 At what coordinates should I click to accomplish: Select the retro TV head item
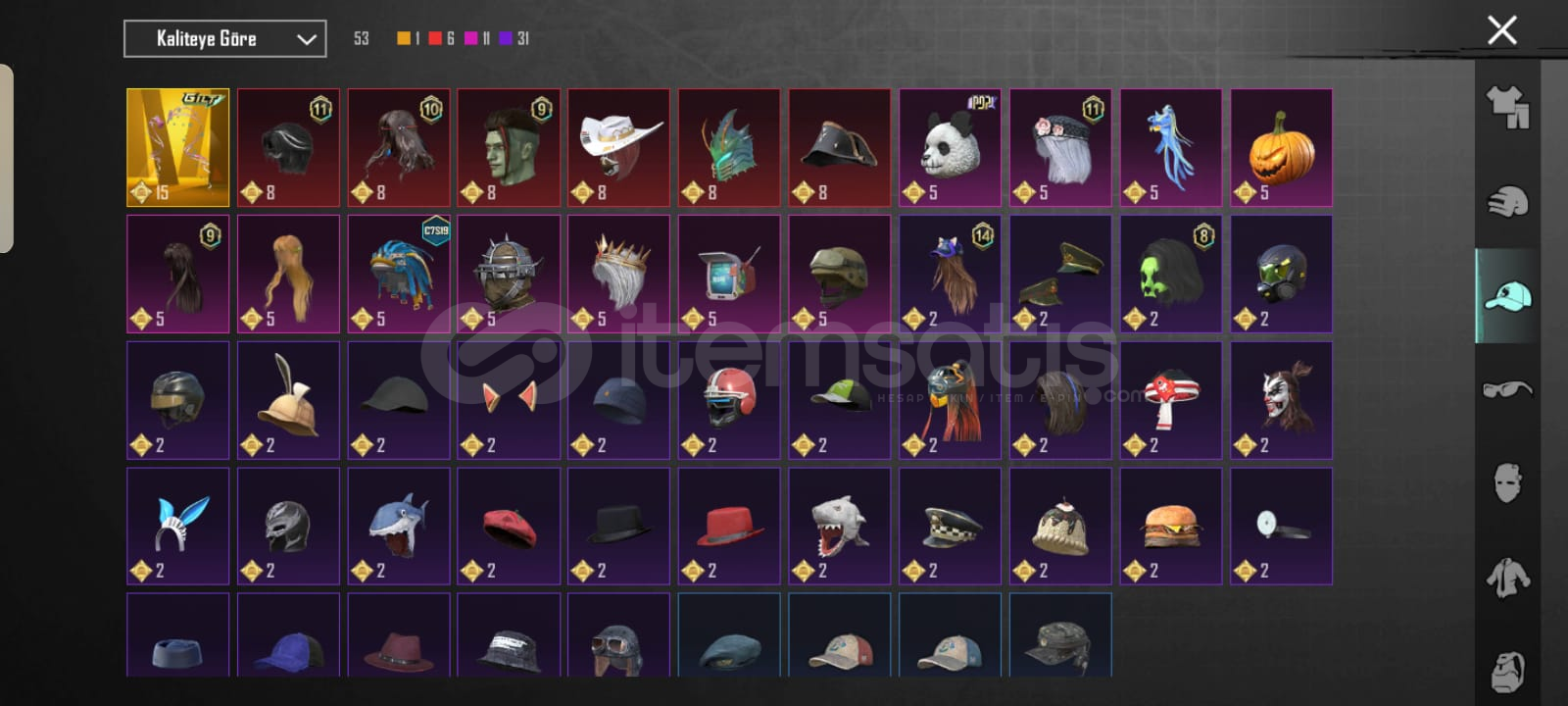(729, 275)
